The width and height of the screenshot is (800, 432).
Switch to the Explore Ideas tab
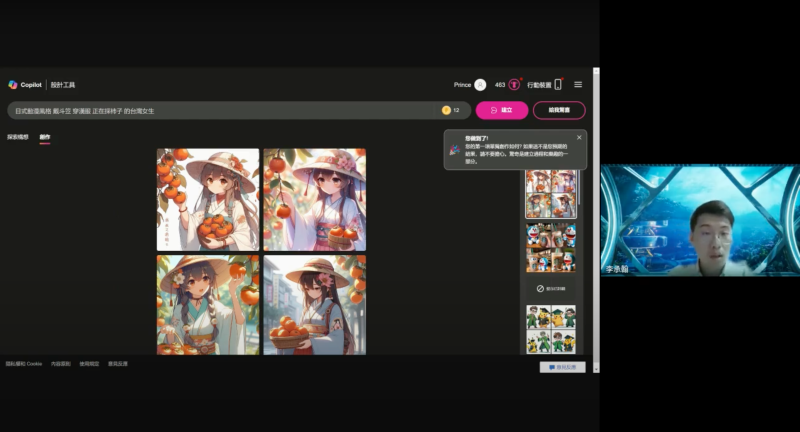(18, 136)
